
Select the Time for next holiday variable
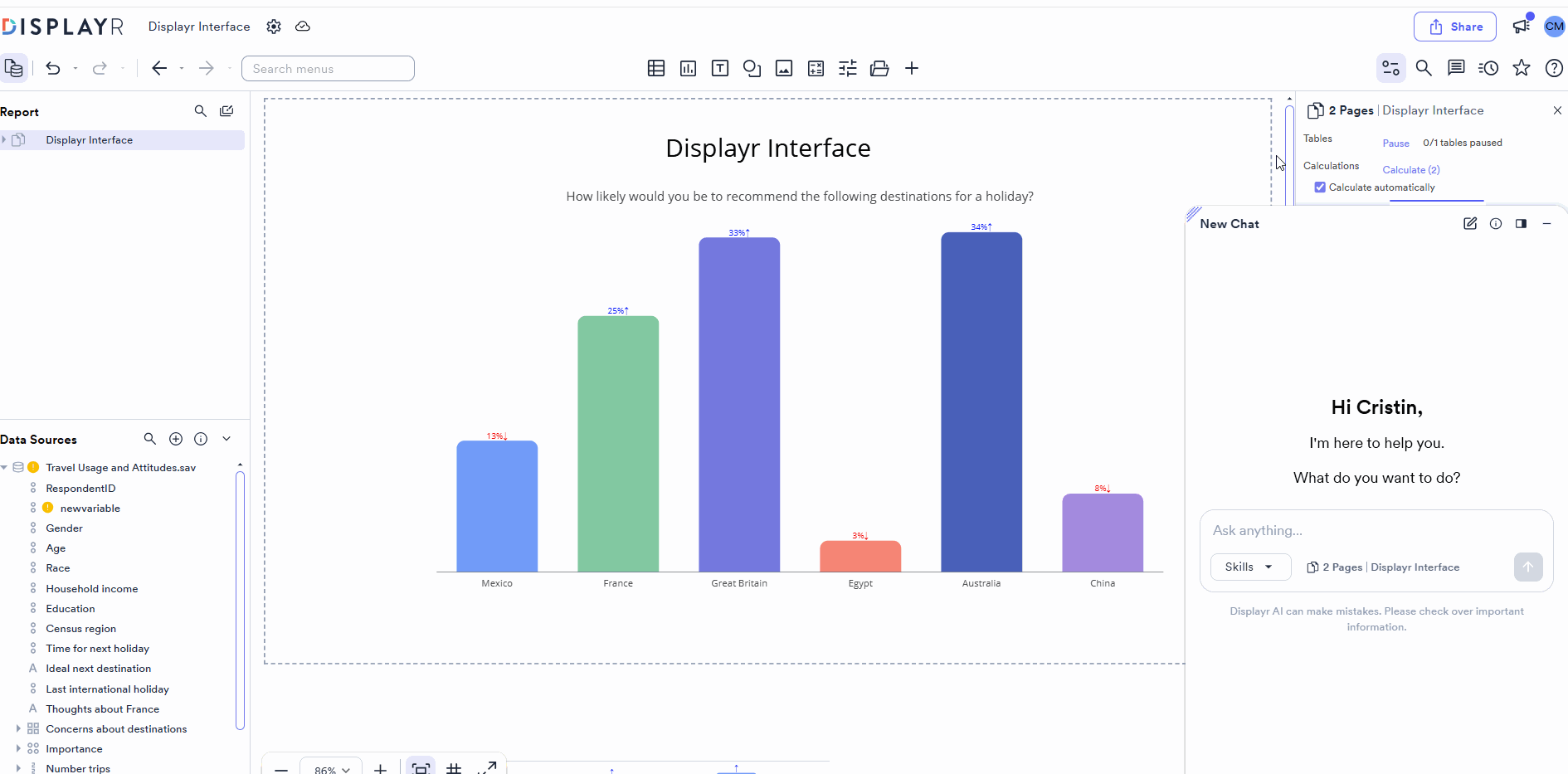(x=97, y=649)
